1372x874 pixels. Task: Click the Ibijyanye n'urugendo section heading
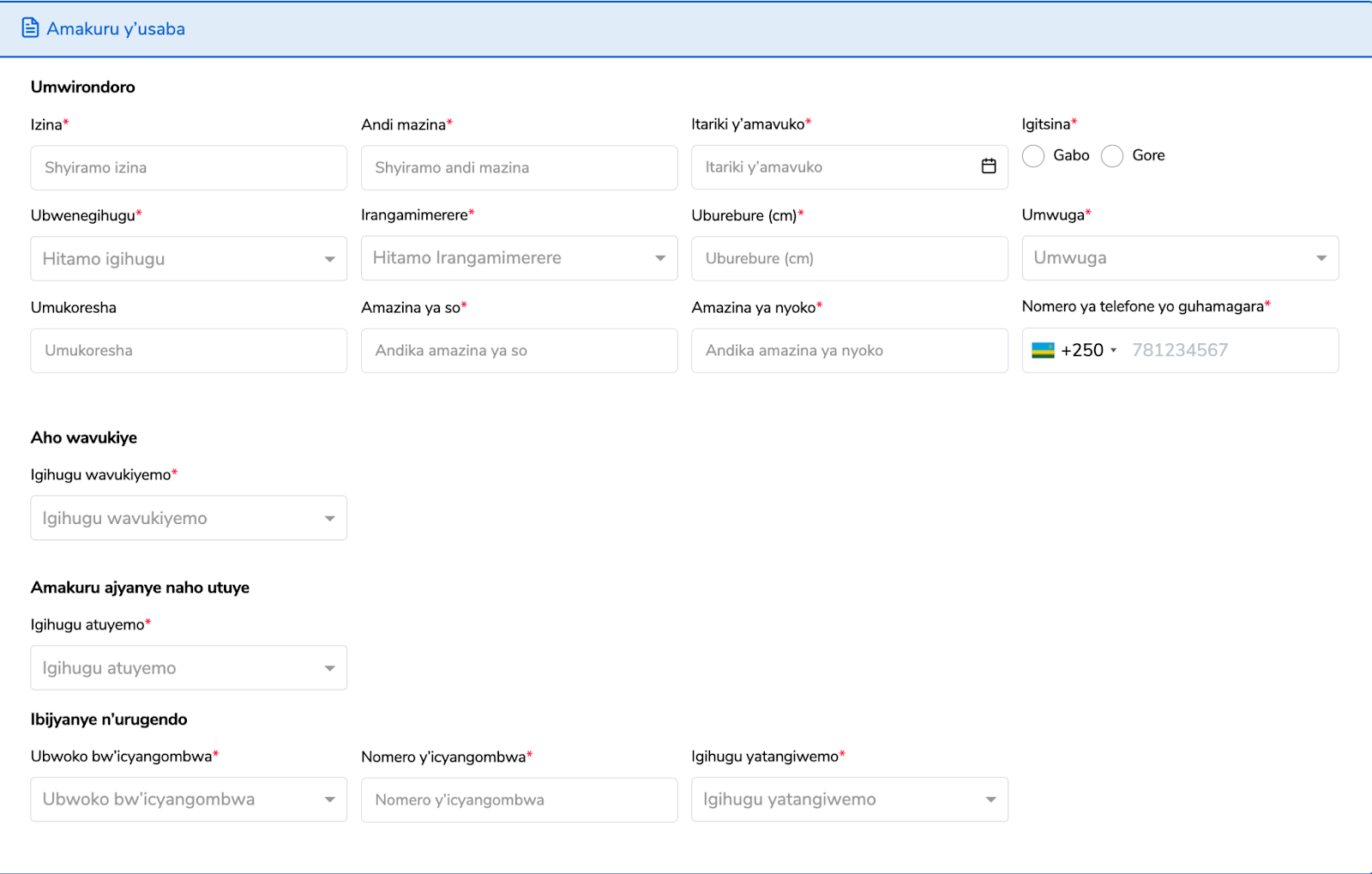109,720
